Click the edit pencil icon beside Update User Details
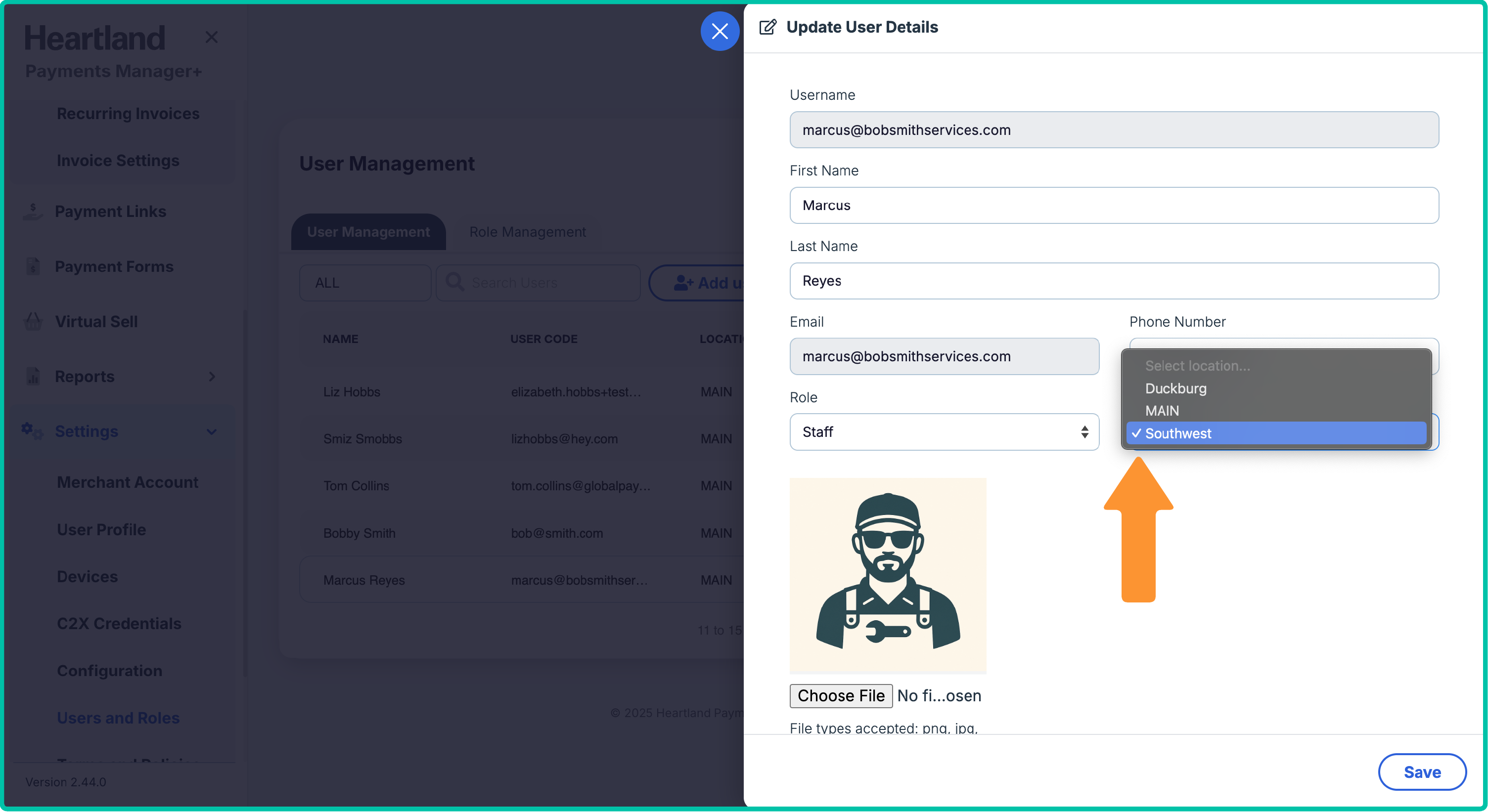Image resolution: width=1488 pixels, height=812 pixels. pyautogui.click(x=767, y=27)
